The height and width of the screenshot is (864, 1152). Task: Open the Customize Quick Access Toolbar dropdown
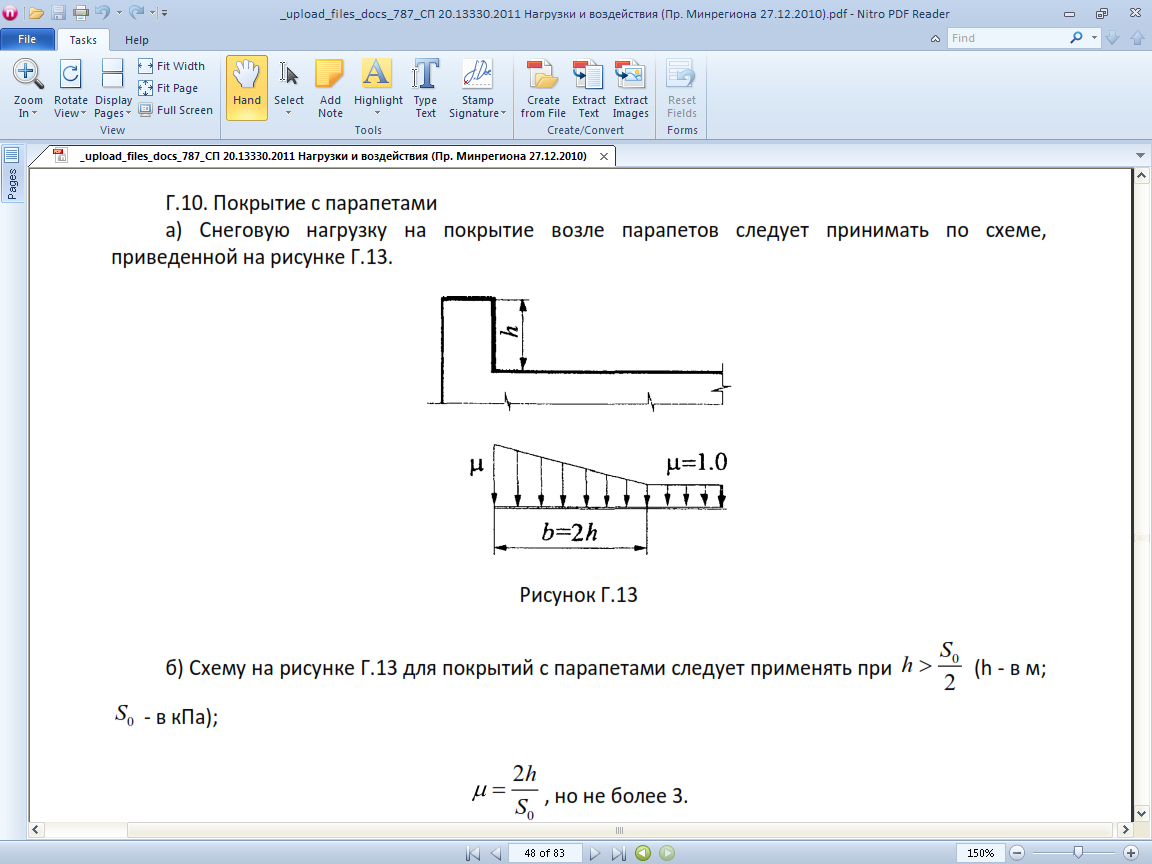coord(165,13)
